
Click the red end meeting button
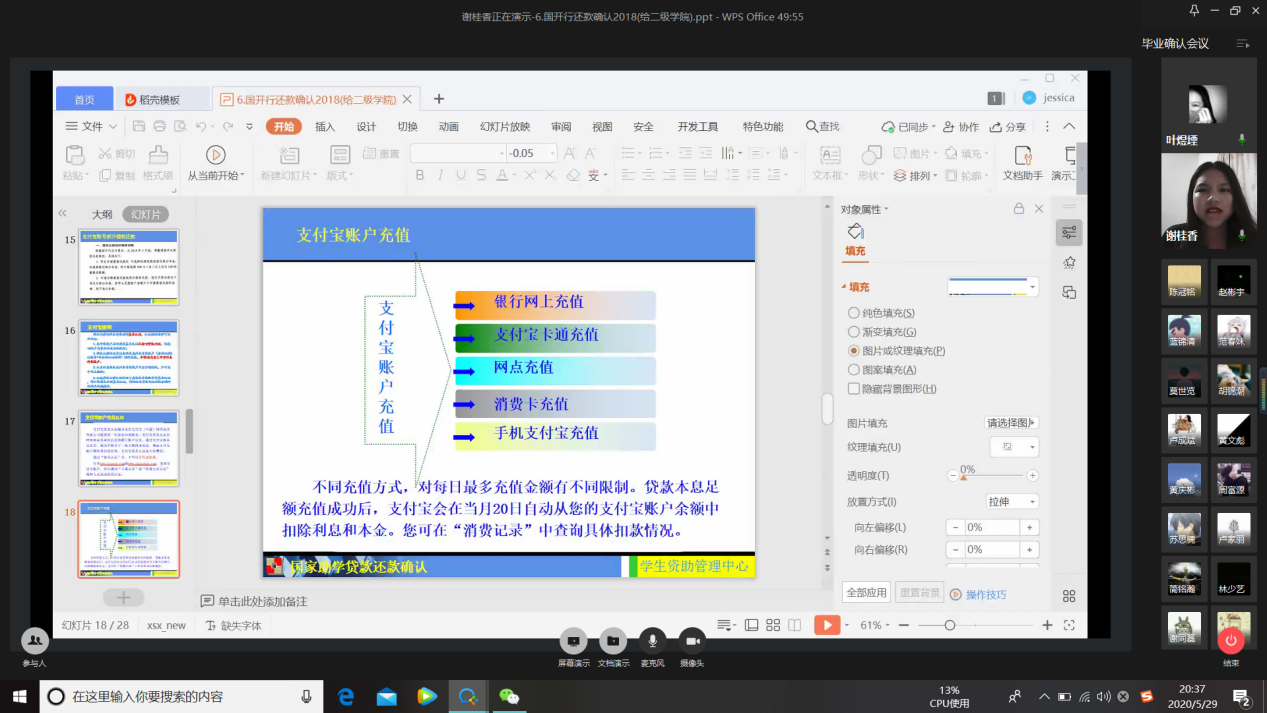click(x=1231, y=640)
